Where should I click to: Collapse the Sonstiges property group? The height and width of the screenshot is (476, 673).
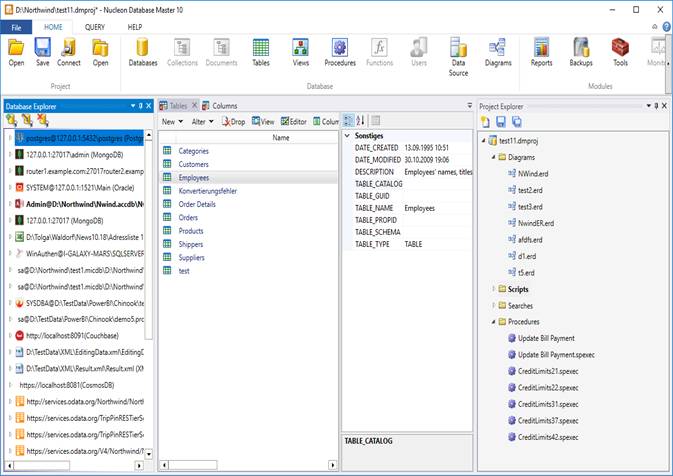pos(347,136)
